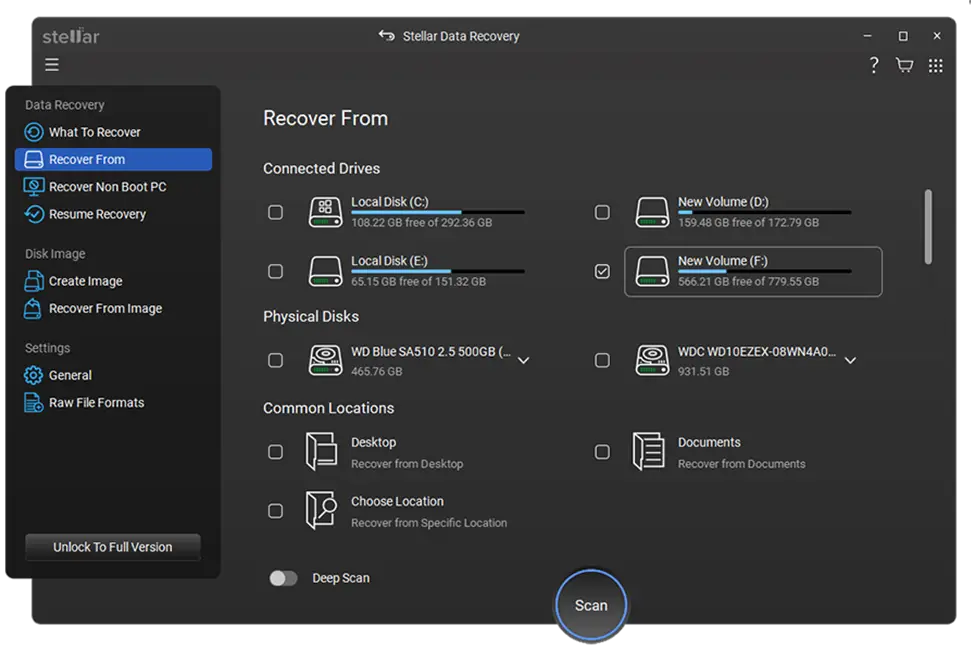
Task: Open the hamburger menu
Action: click(52, 65)
